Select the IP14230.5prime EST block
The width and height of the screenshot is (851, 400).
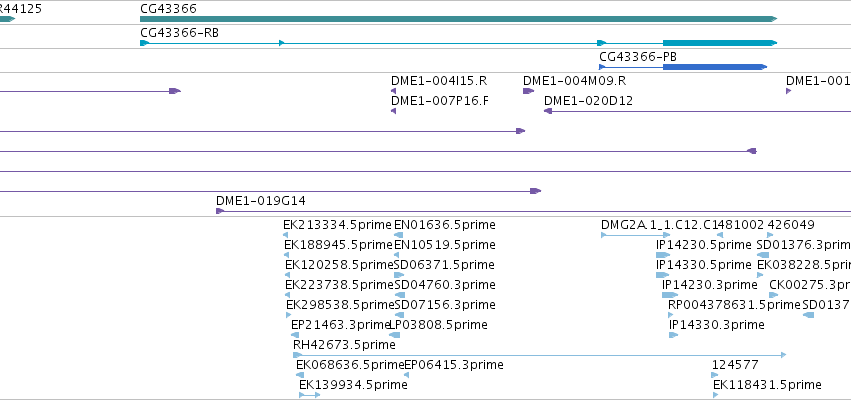pyautogui.click(x=663, y=255)
